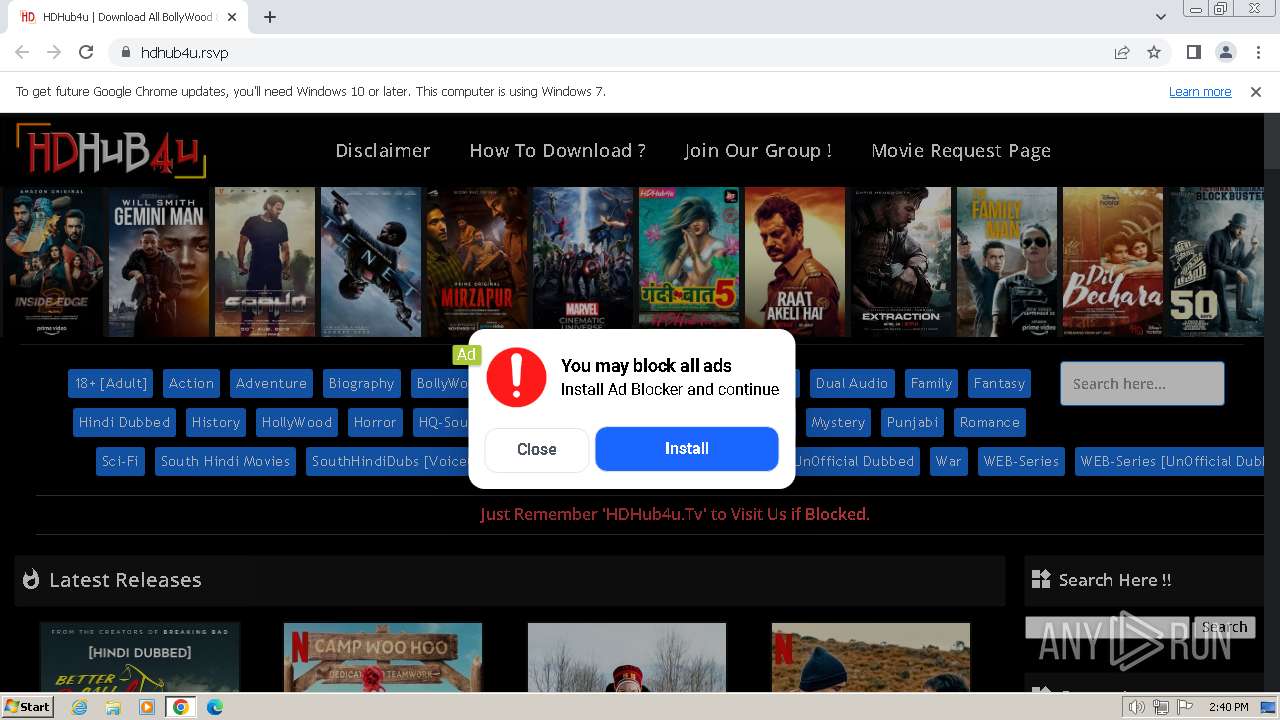
Task: Open the South Hindi Movies tag
Action: tap(225, 461)
